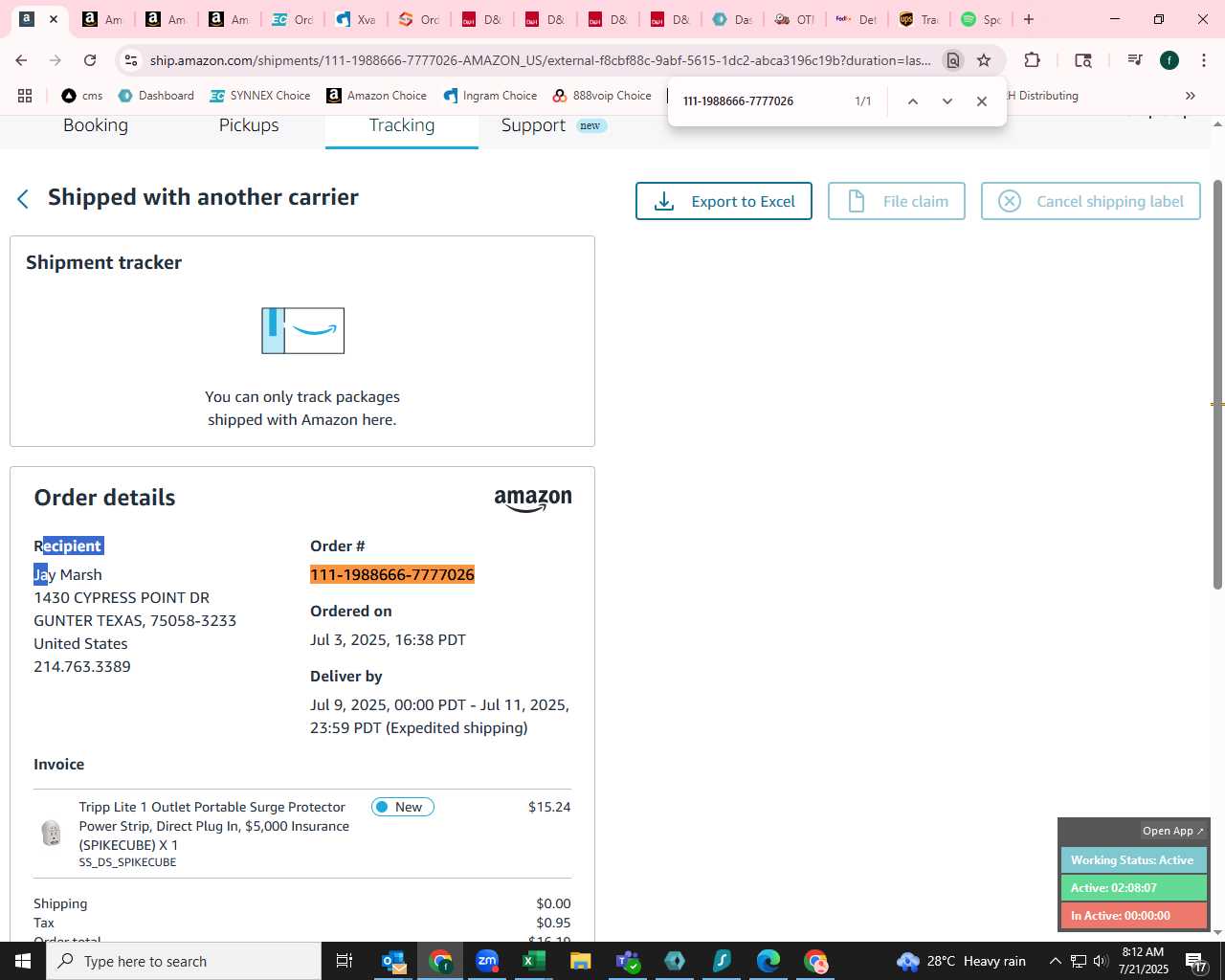Open the Chrome profile avatar

click(x=1169, y=60)
